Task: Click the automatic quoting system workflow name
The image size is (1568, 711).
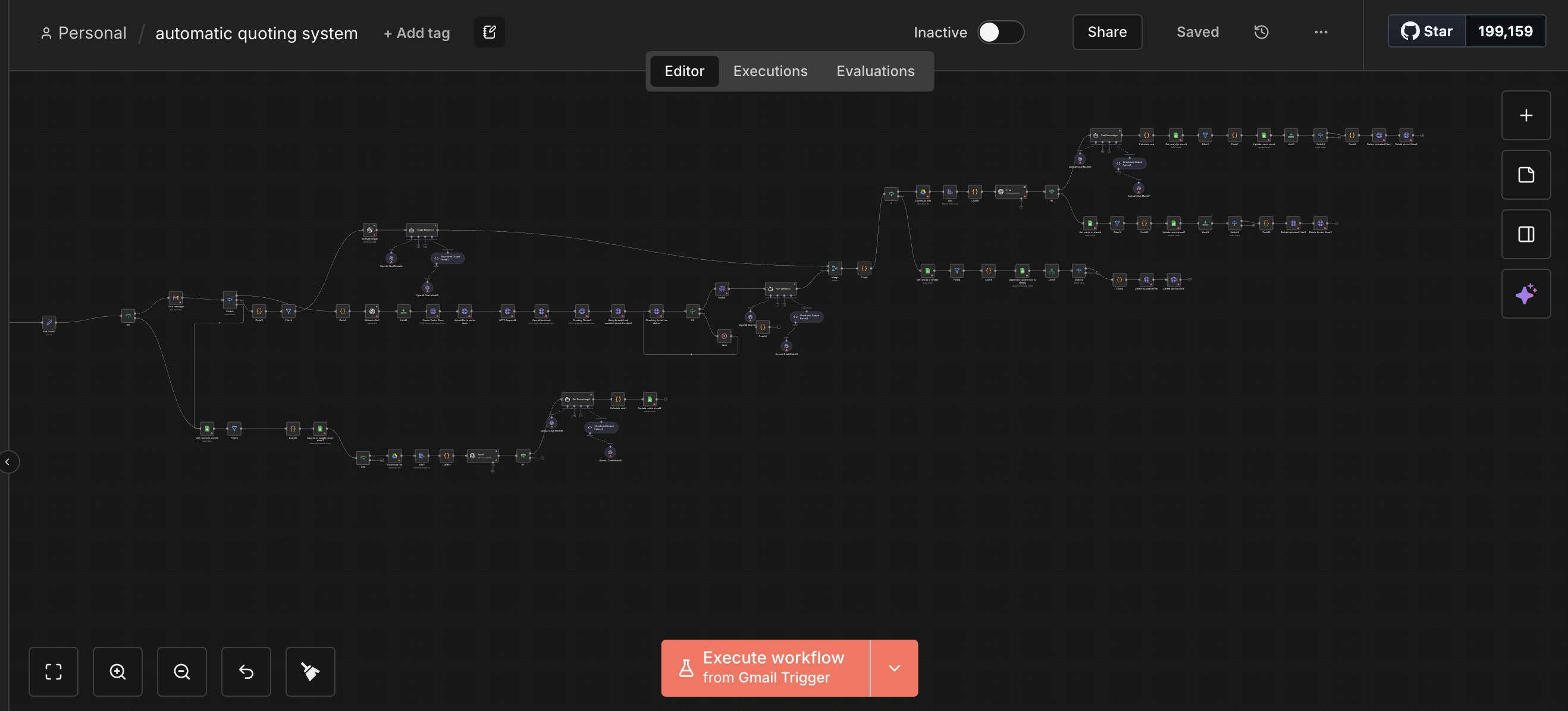Action: coord(256,33)
